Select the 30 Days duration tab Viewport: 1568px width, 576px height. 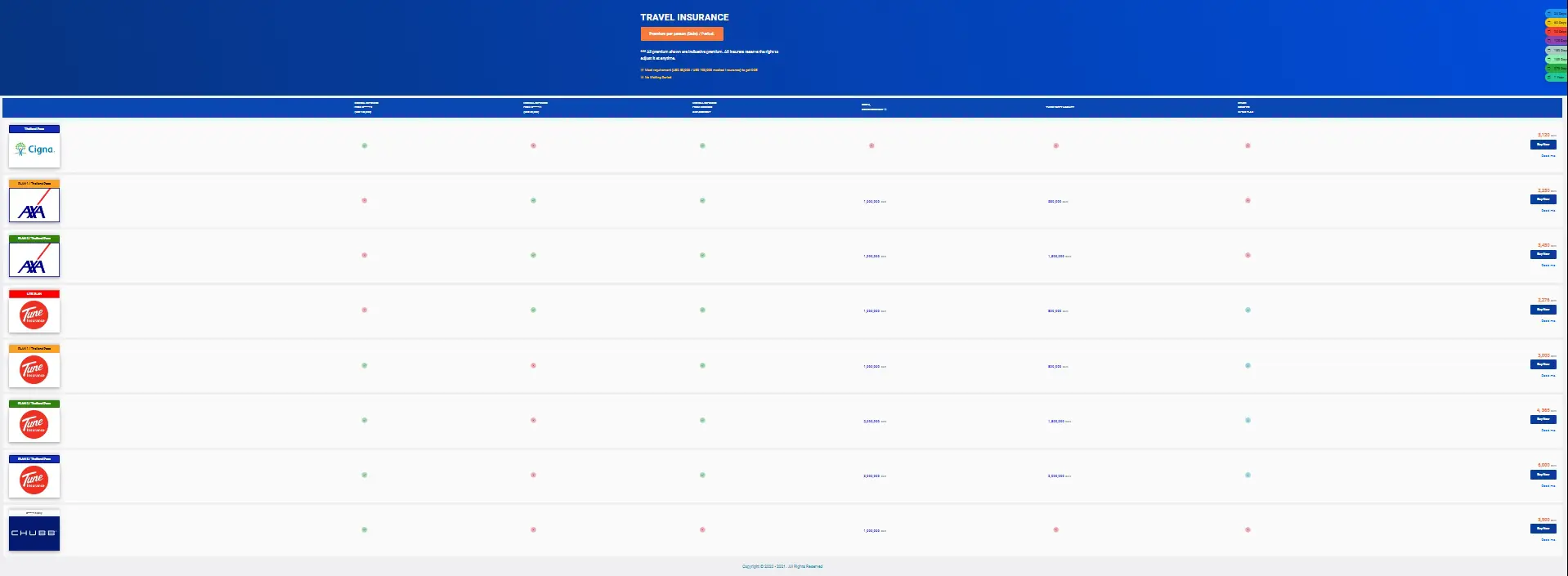tap(1556, 13)
